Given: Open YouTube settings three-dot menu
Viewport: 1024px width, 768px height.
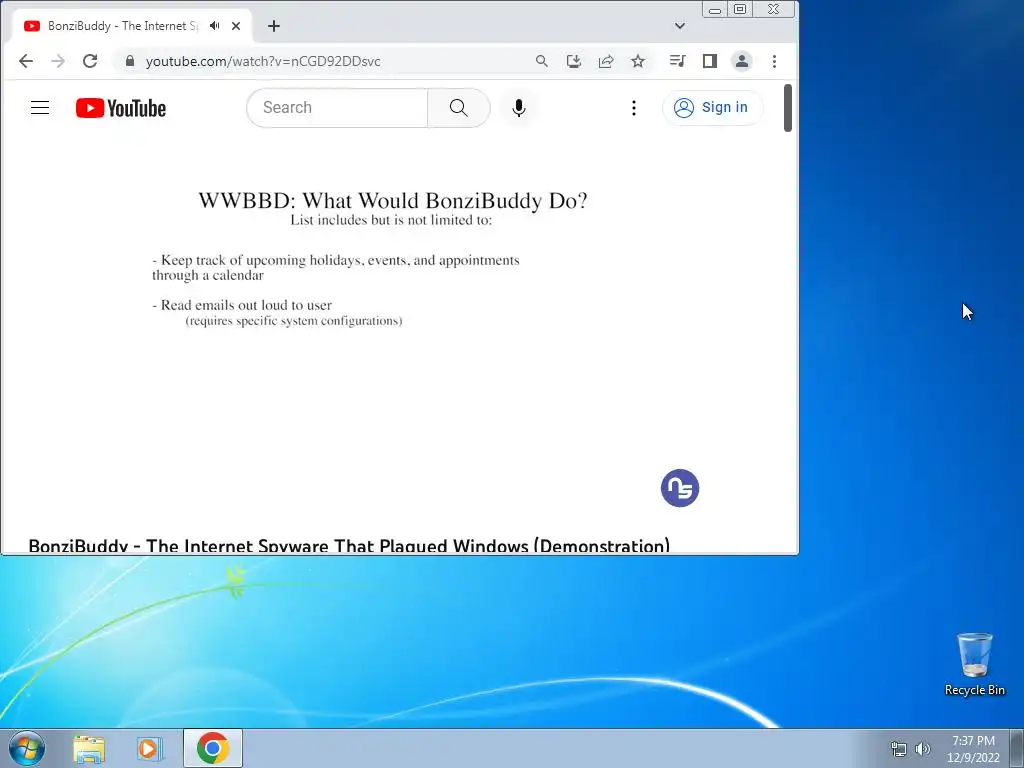Looking at the screenshot, I should pyautogui.click(x=633, y=108).
